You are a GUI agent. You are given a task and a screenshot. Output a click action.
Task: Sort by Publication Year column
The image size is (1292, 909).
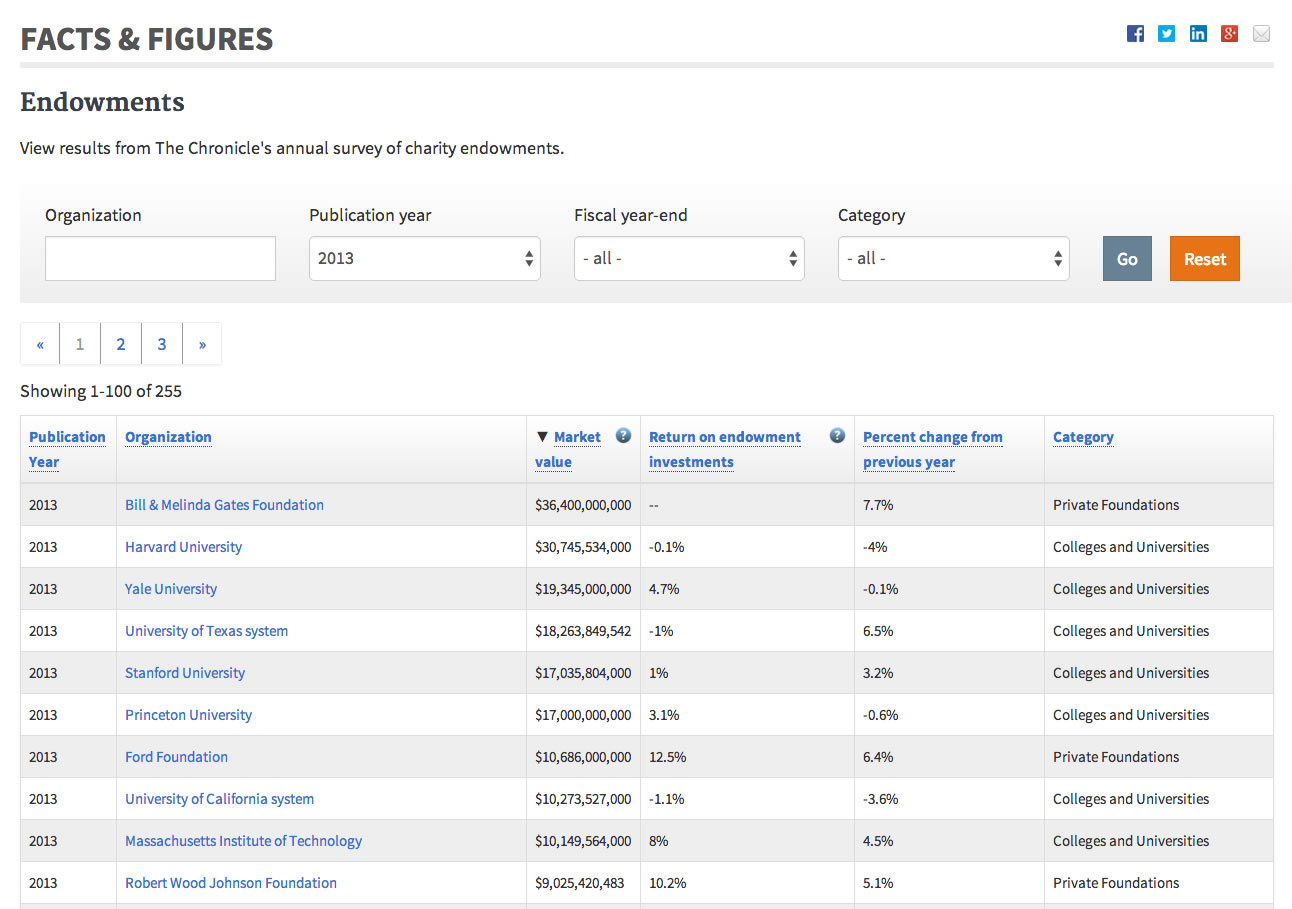[67, 449]
